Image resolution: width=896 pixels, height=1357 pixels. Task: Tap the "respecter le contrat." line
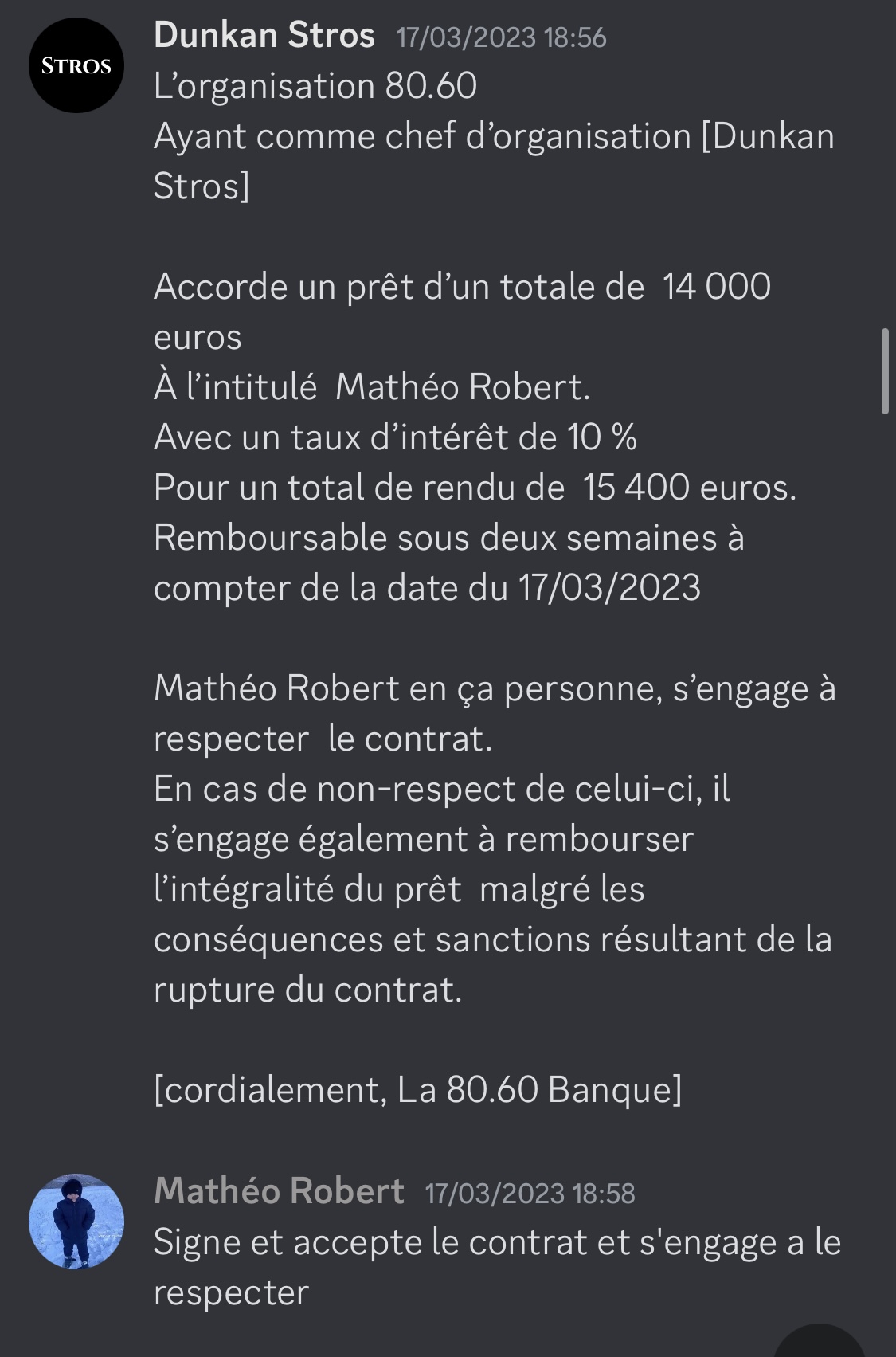(x=323, y=739)
